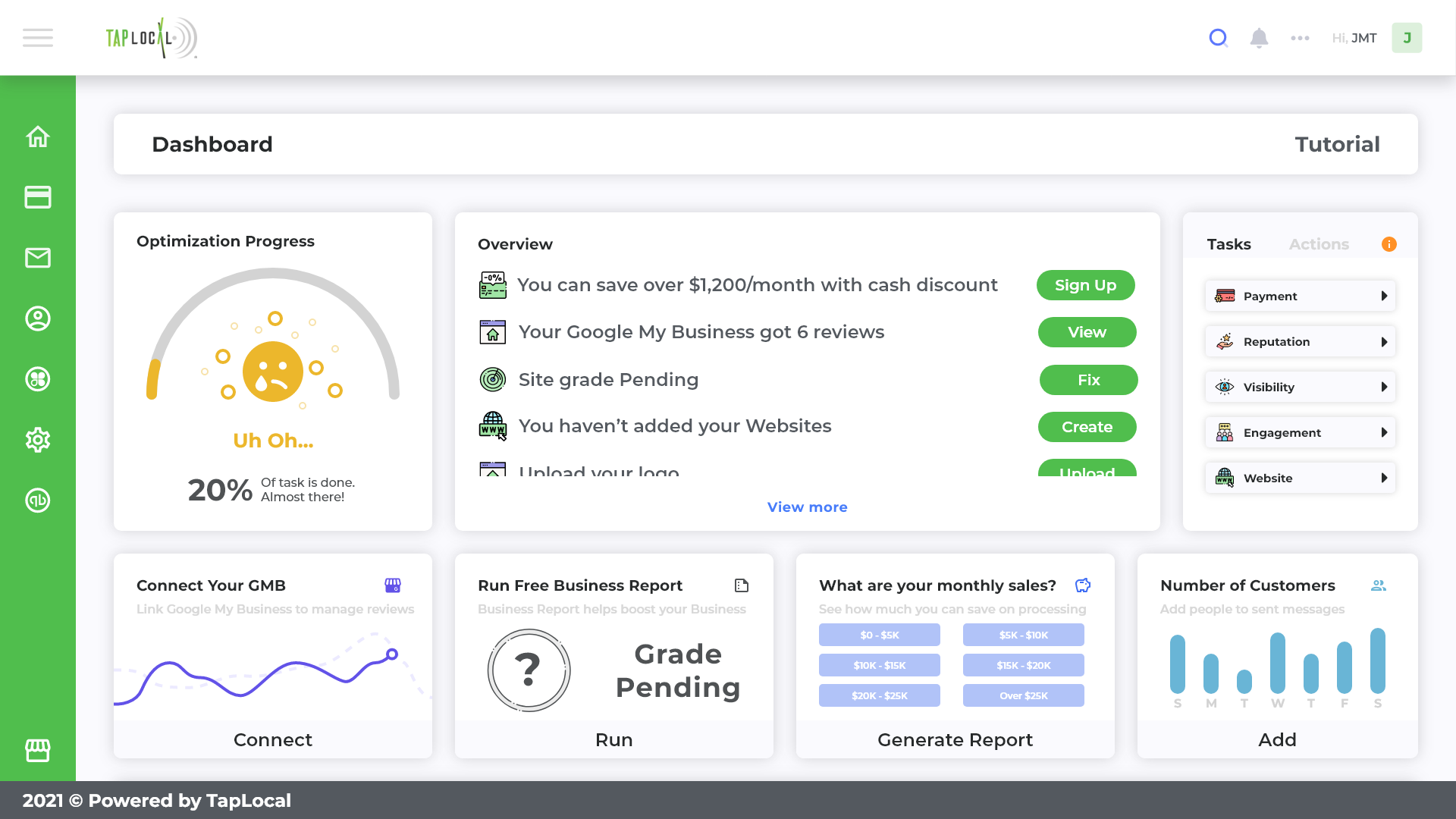Switch to the Tasks tab
1456x819 pixels.
[x=1228, y=244]
